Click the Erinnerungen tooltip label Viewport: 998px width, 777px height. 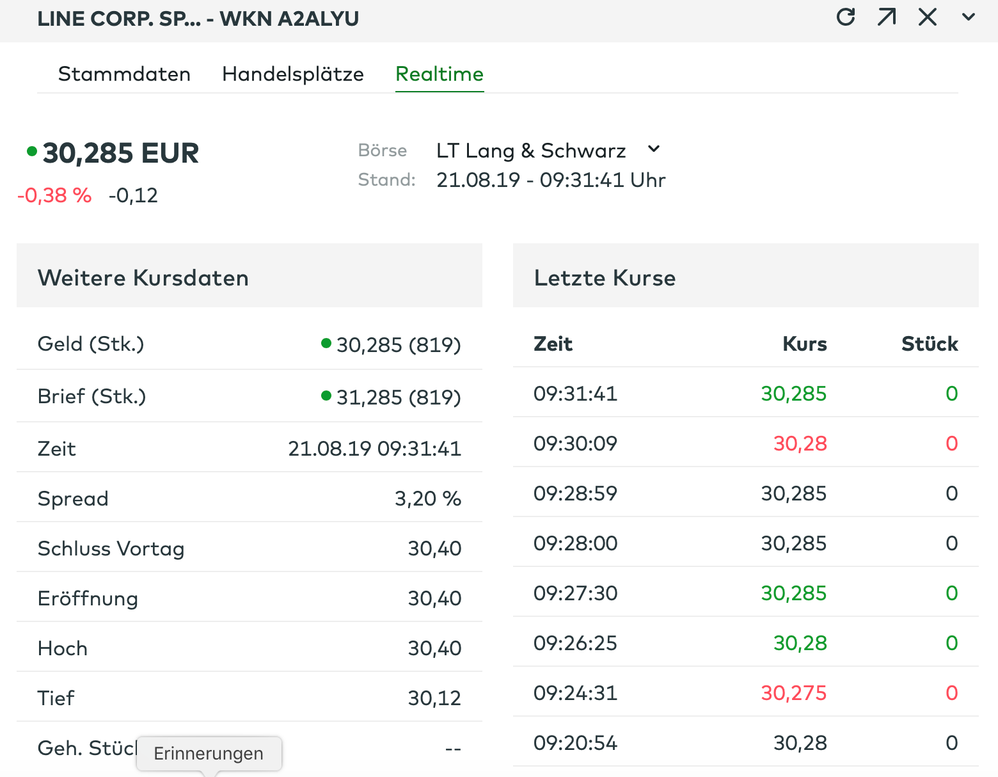pos(209,754)
